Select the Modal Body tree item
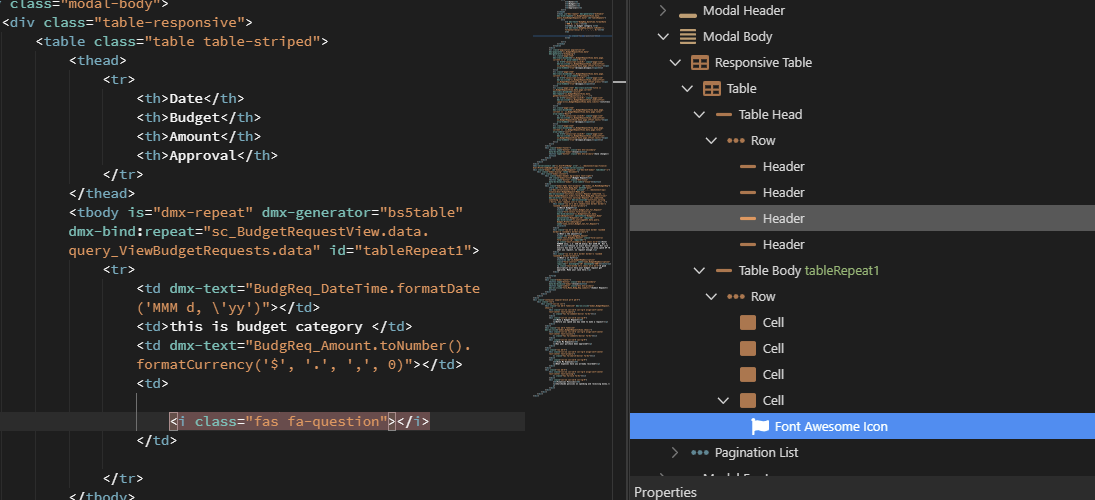 (737, 37)
